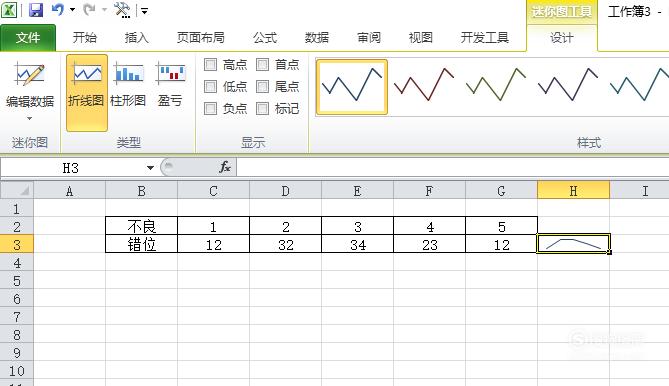This screenshot has height=386, width=669.
Task: Expand the 编辑数据 dropdown arrow
Action: click(29, 119)
